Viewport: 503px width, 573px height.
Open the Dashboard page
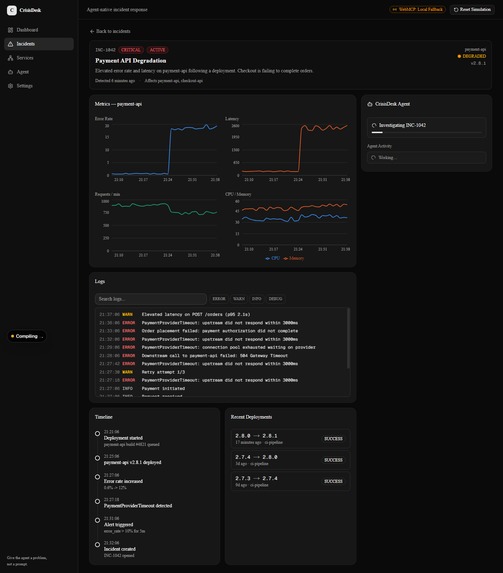click(x=39, y=30)
